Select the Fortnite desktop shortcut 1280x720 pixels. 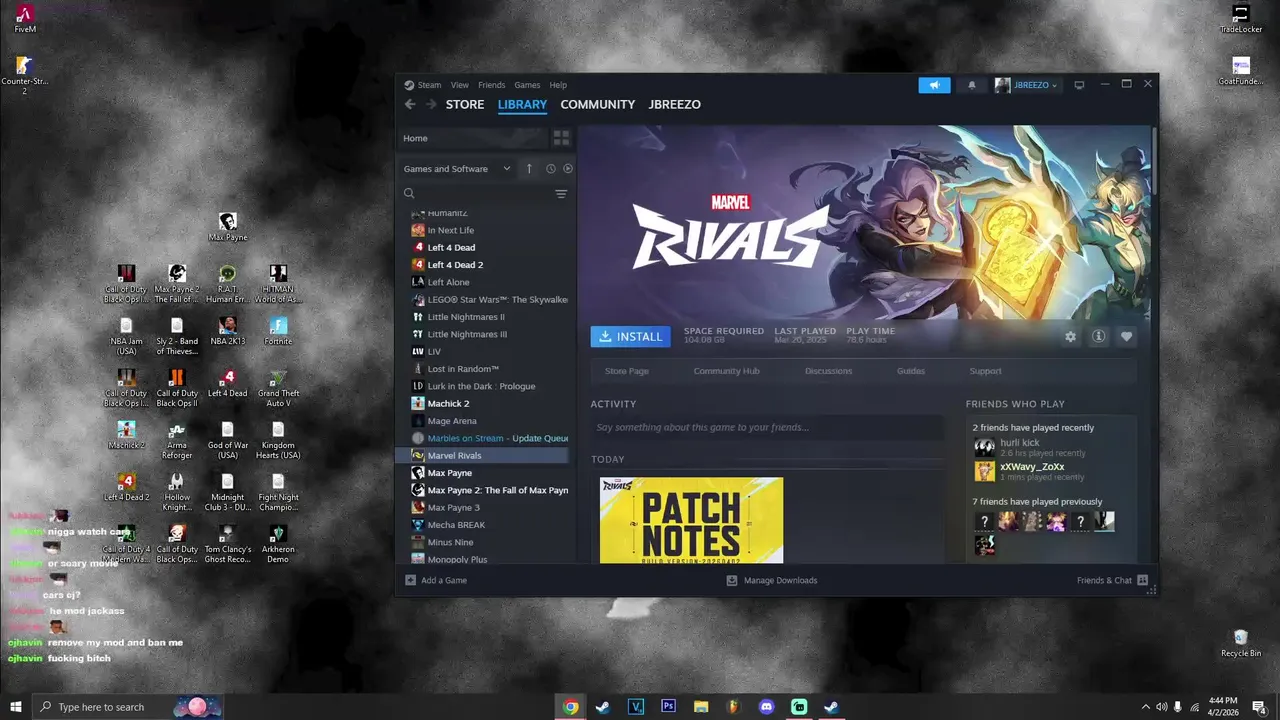click(278, 332)
